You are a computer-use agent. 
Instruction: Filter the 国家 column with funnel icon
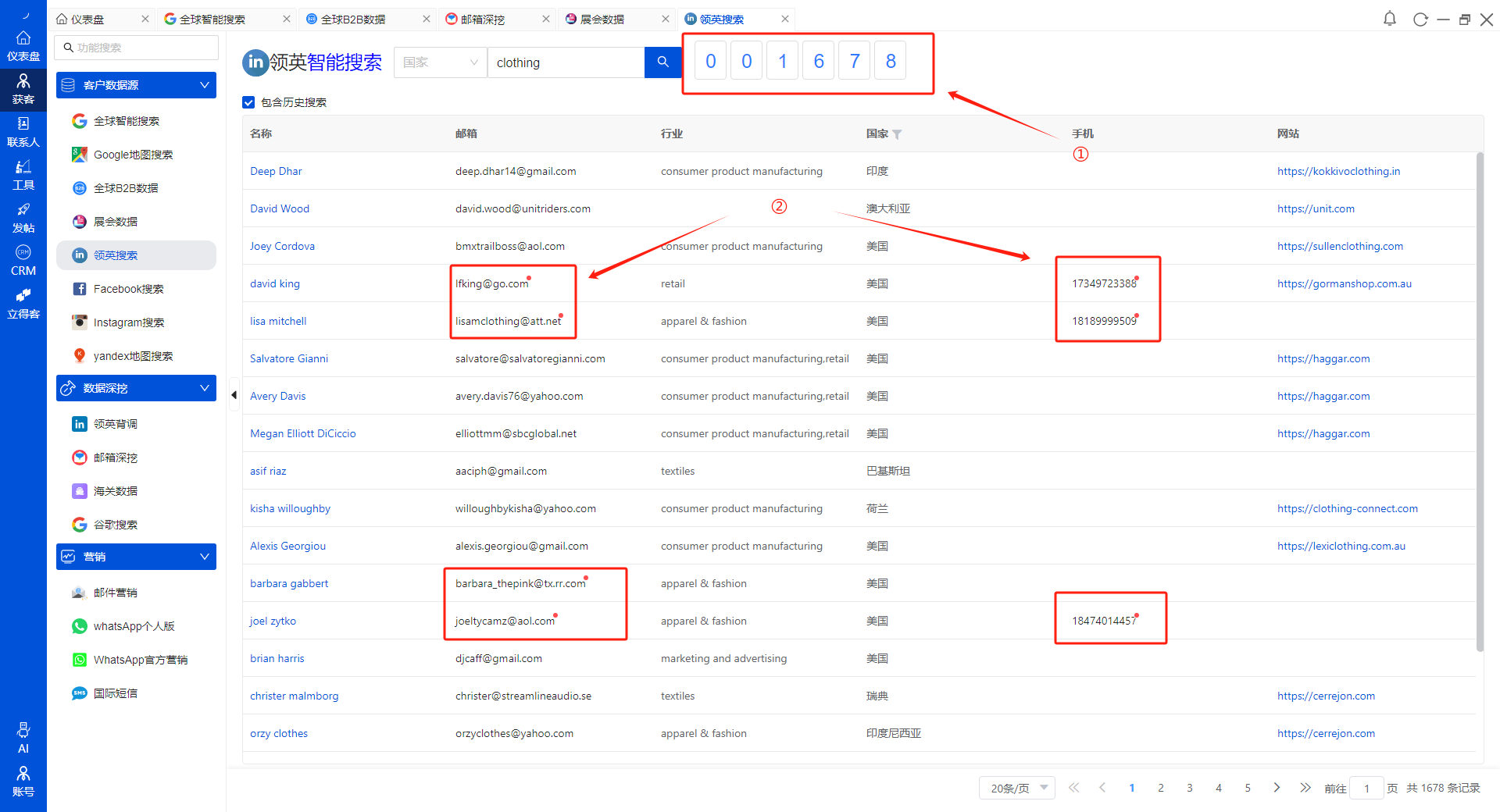(897, 134)
